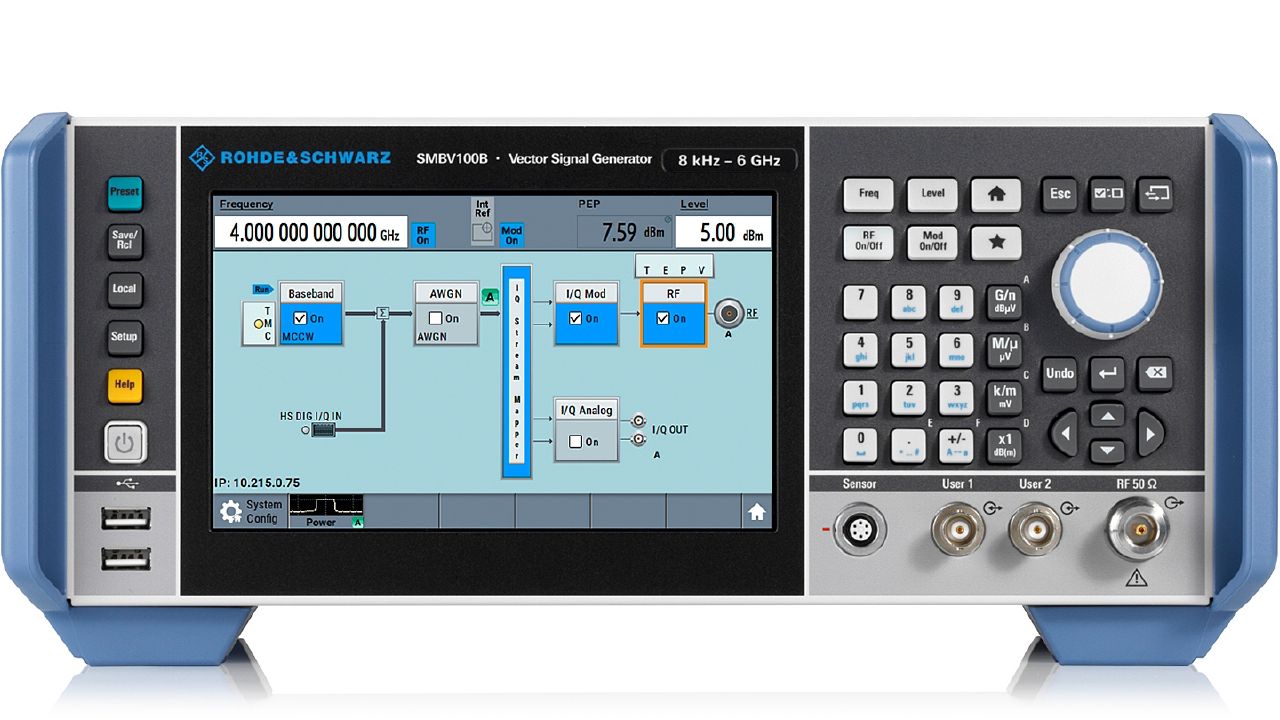Click the right arrow navigation key
The height and width of the screenshot is (720, 1280).
coord(1149,434)
